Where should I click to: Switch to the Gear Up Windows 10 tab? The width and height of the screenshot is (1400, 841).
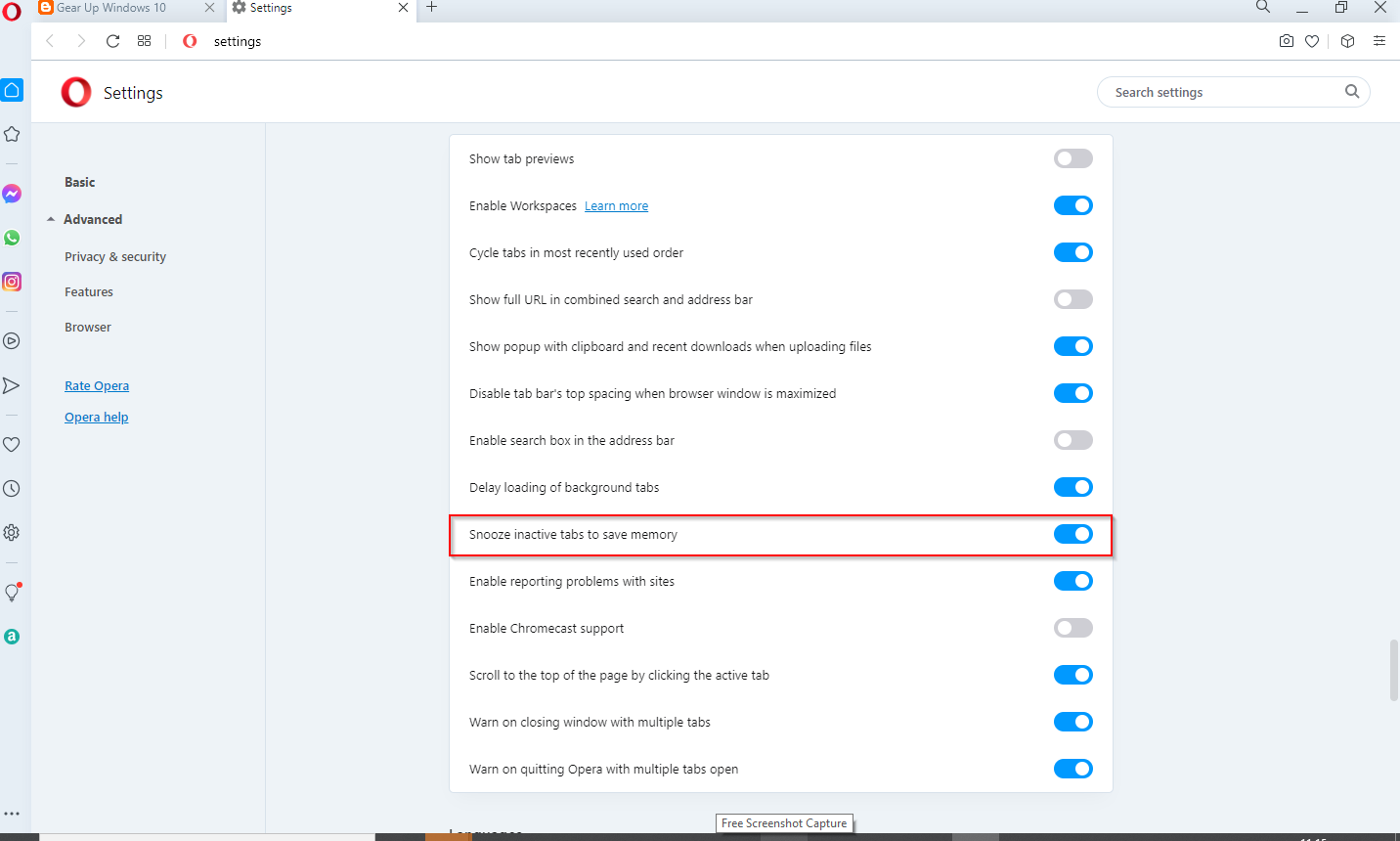110,8
